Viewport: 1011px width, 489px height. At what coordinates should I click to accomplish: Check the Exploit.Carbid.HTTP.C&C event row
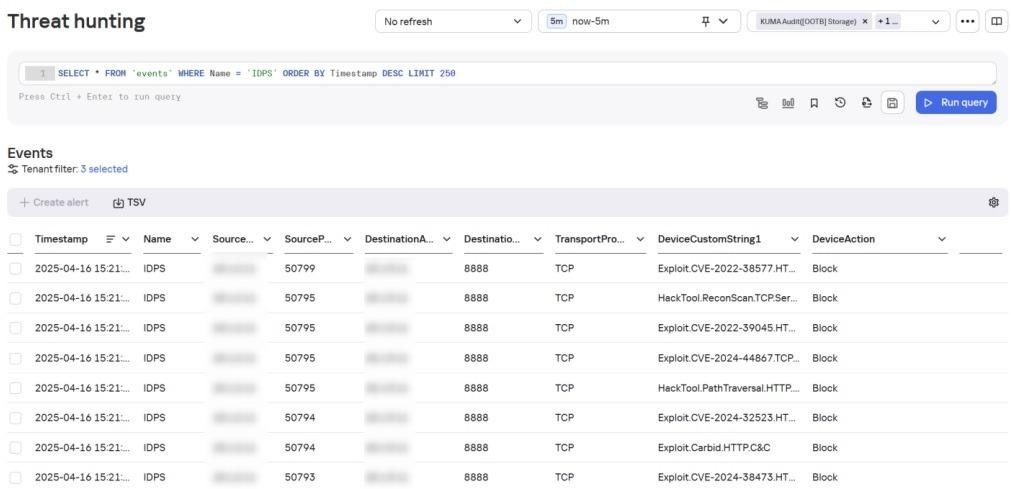[x=15, y=448]
